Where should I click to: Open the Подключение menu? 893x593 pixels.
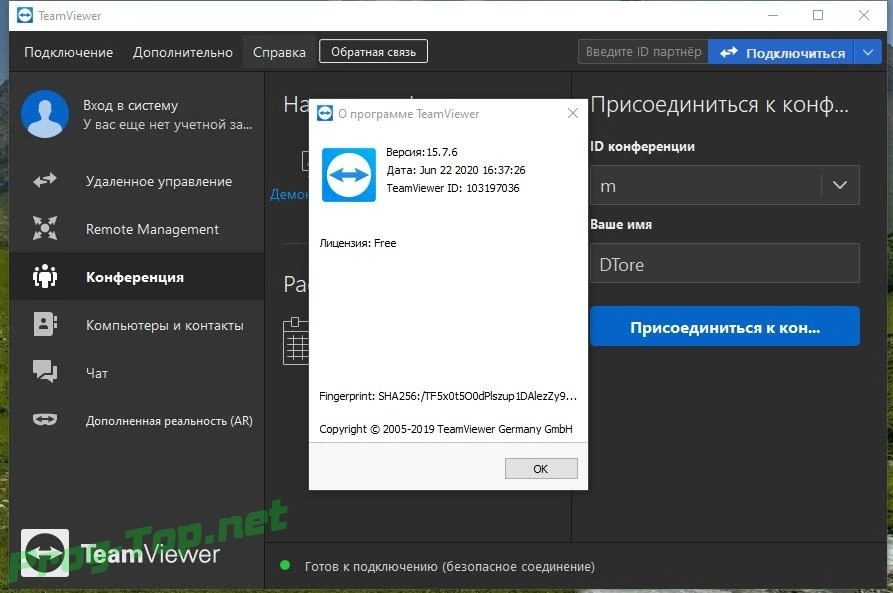click(68, 52)
